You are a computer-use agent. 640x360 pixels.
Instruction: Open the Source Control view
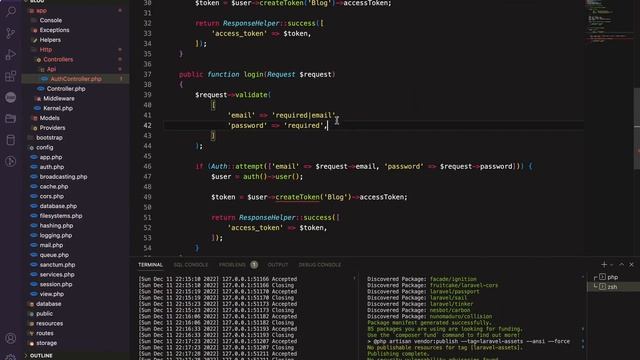click(x=11, y=33)
